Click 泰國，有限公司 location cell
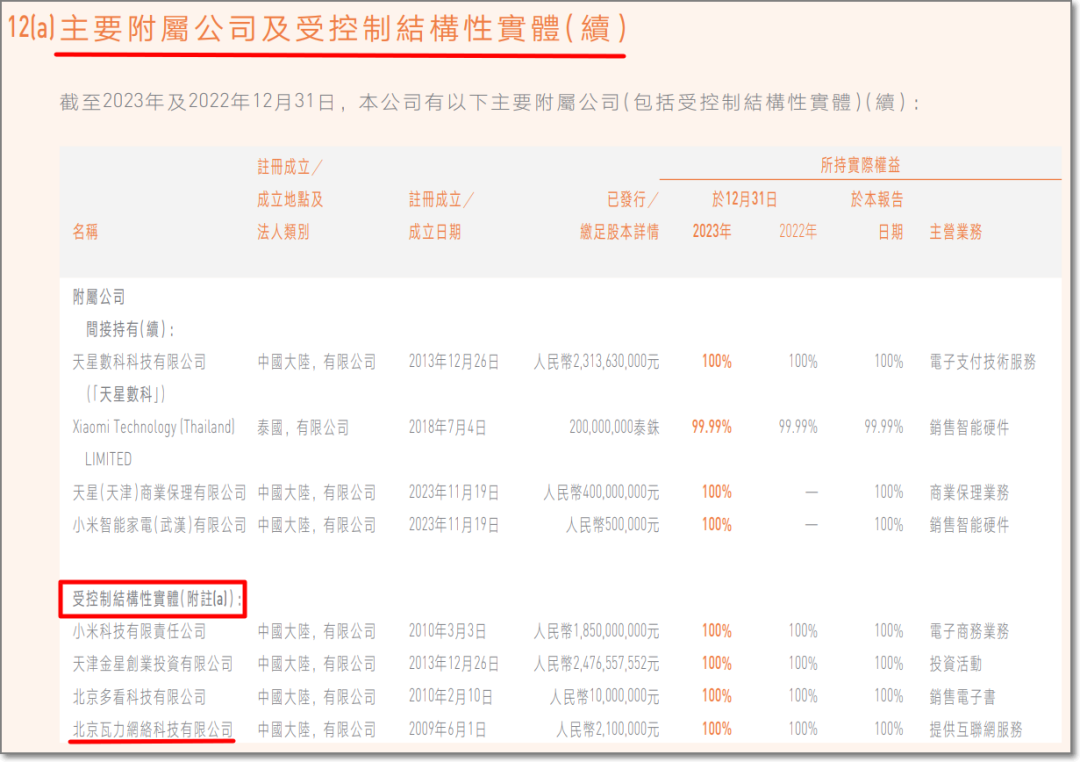This screenshot has width=1080, height=762. 303,428
